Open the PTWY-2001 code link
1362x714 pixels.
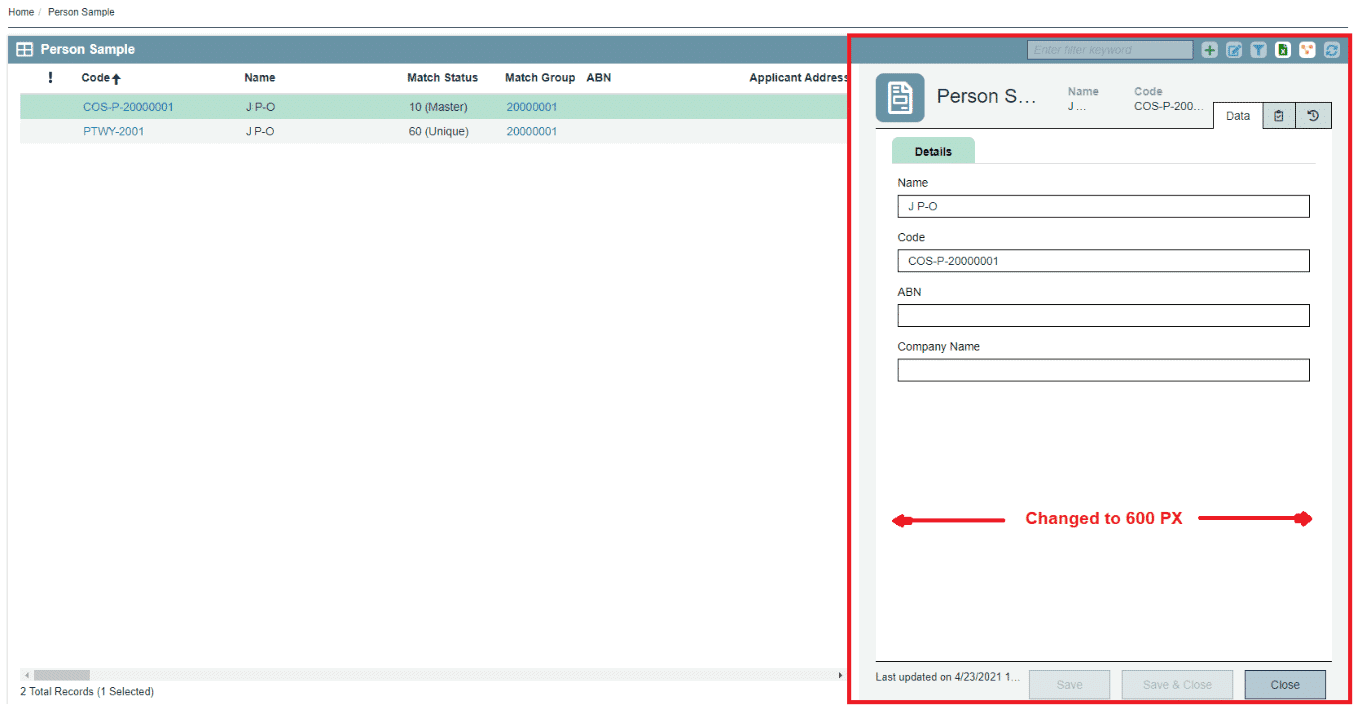point(113,131)
